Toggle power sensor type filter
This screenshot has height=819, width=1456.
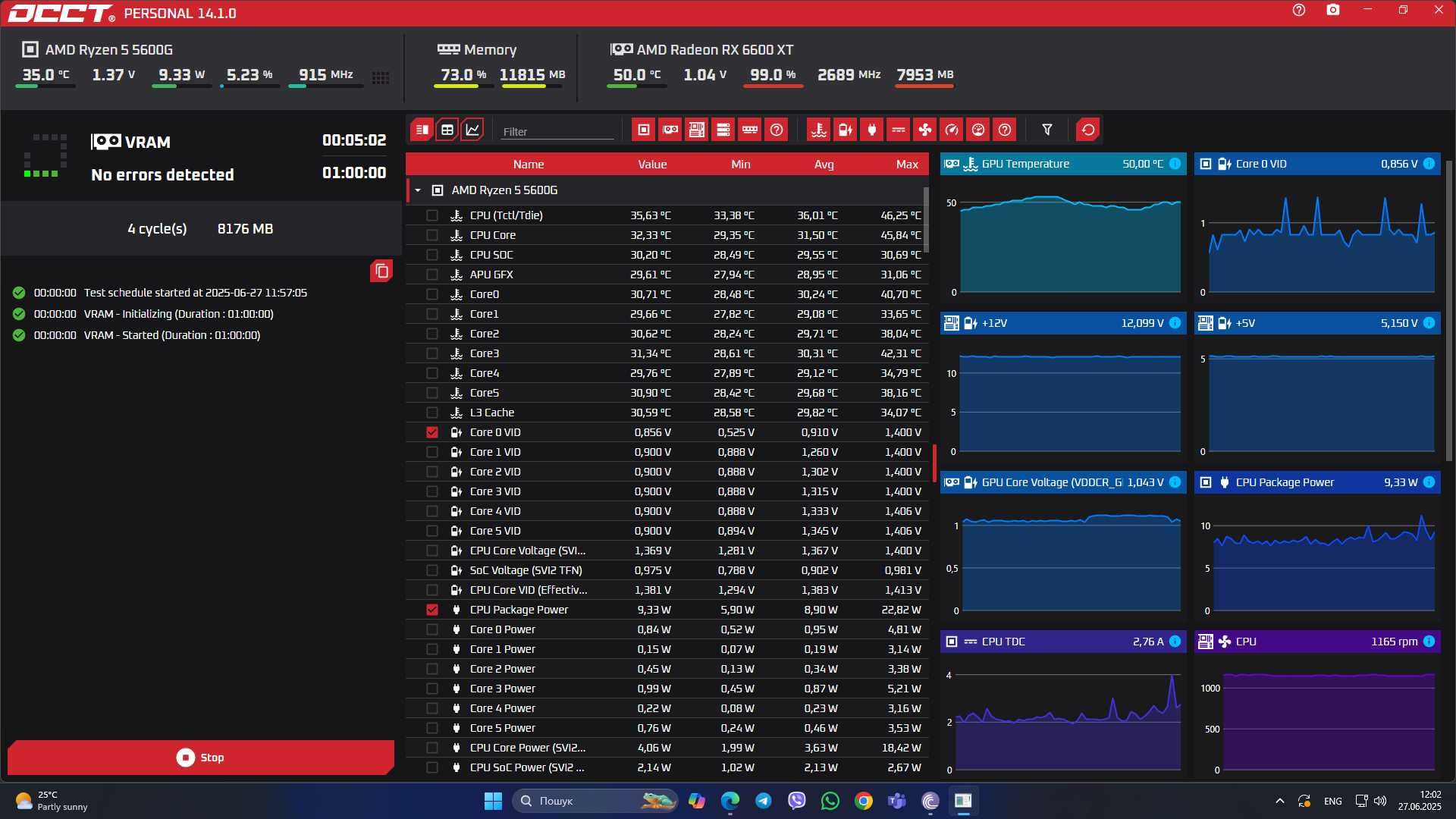pos(872,130)
